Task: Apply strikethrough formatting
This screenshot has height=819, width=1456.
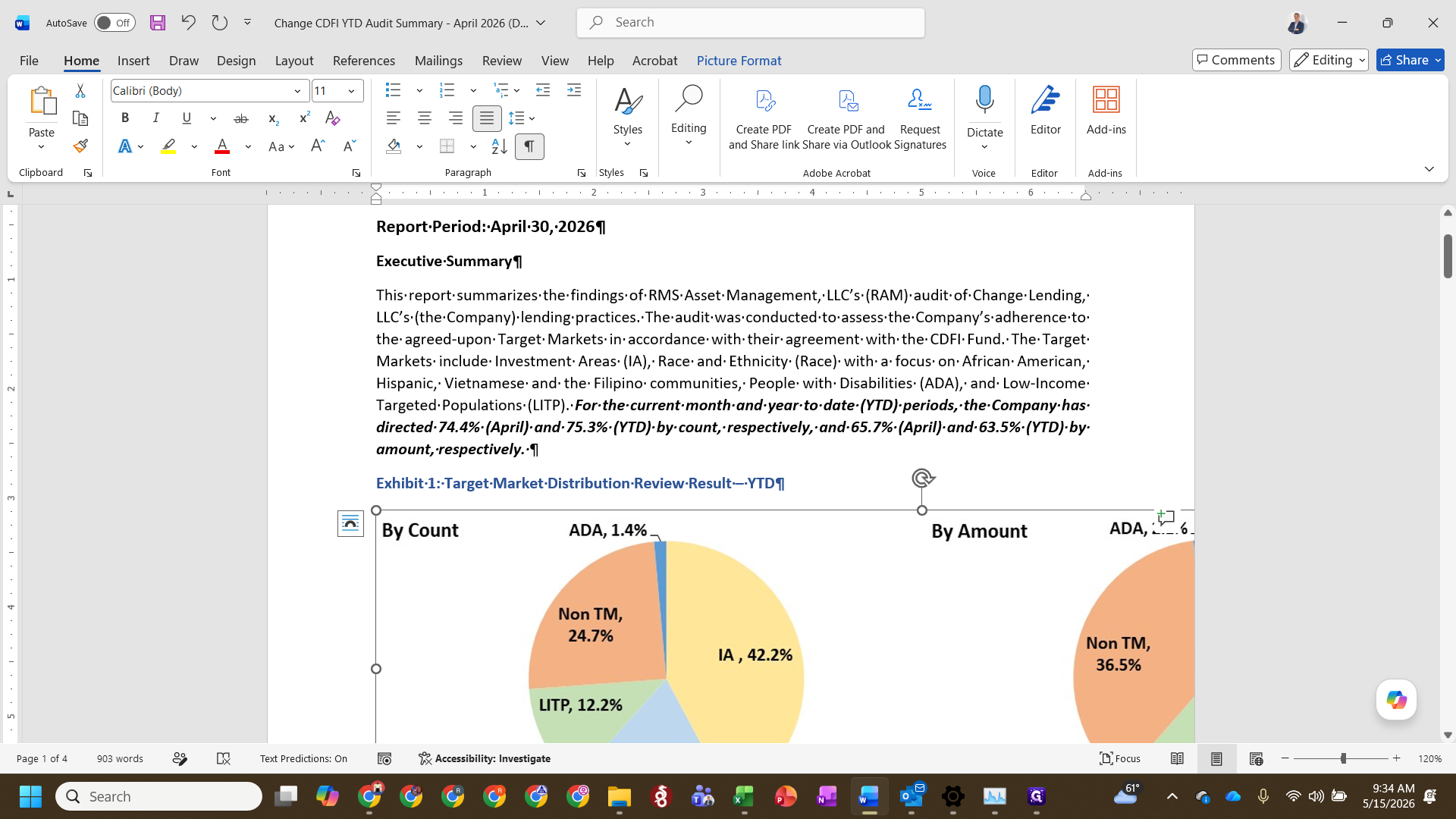Action: (241, 118)
